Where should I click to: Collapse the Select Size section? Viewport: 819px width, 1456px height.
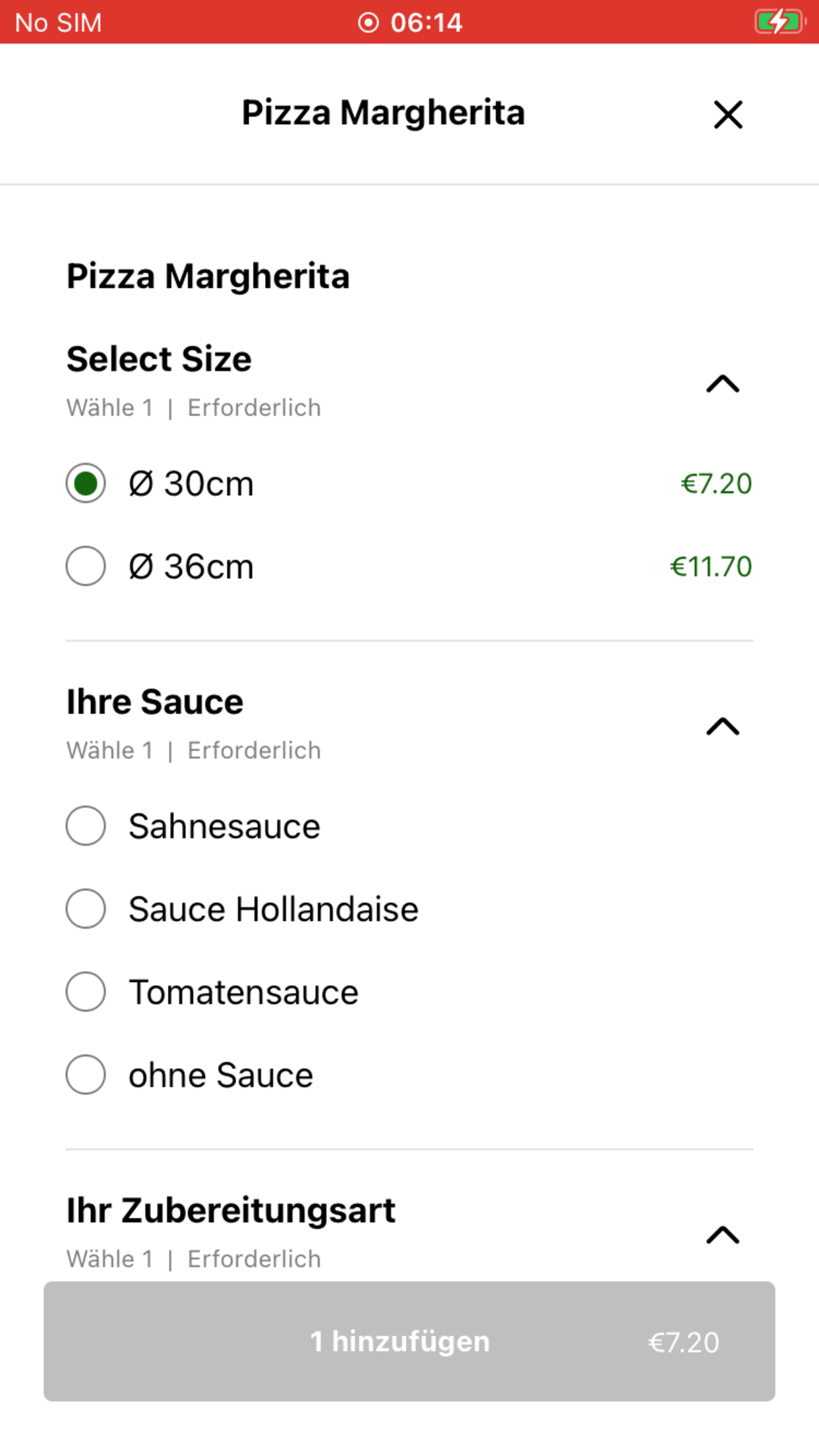(723, 384)
